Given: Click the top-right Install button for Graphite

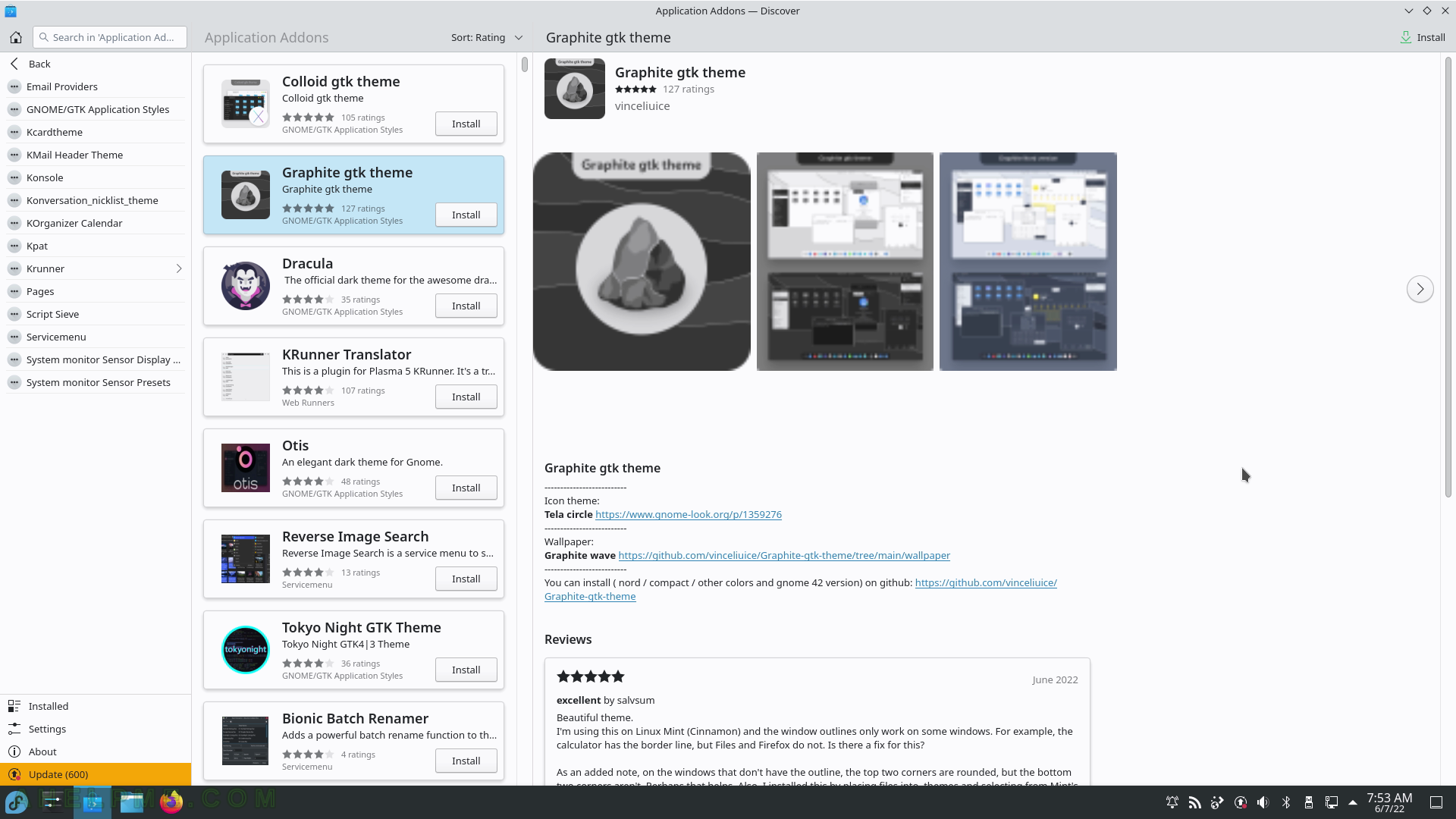Looking at the screenshot, I should [x=1423, y=37].
